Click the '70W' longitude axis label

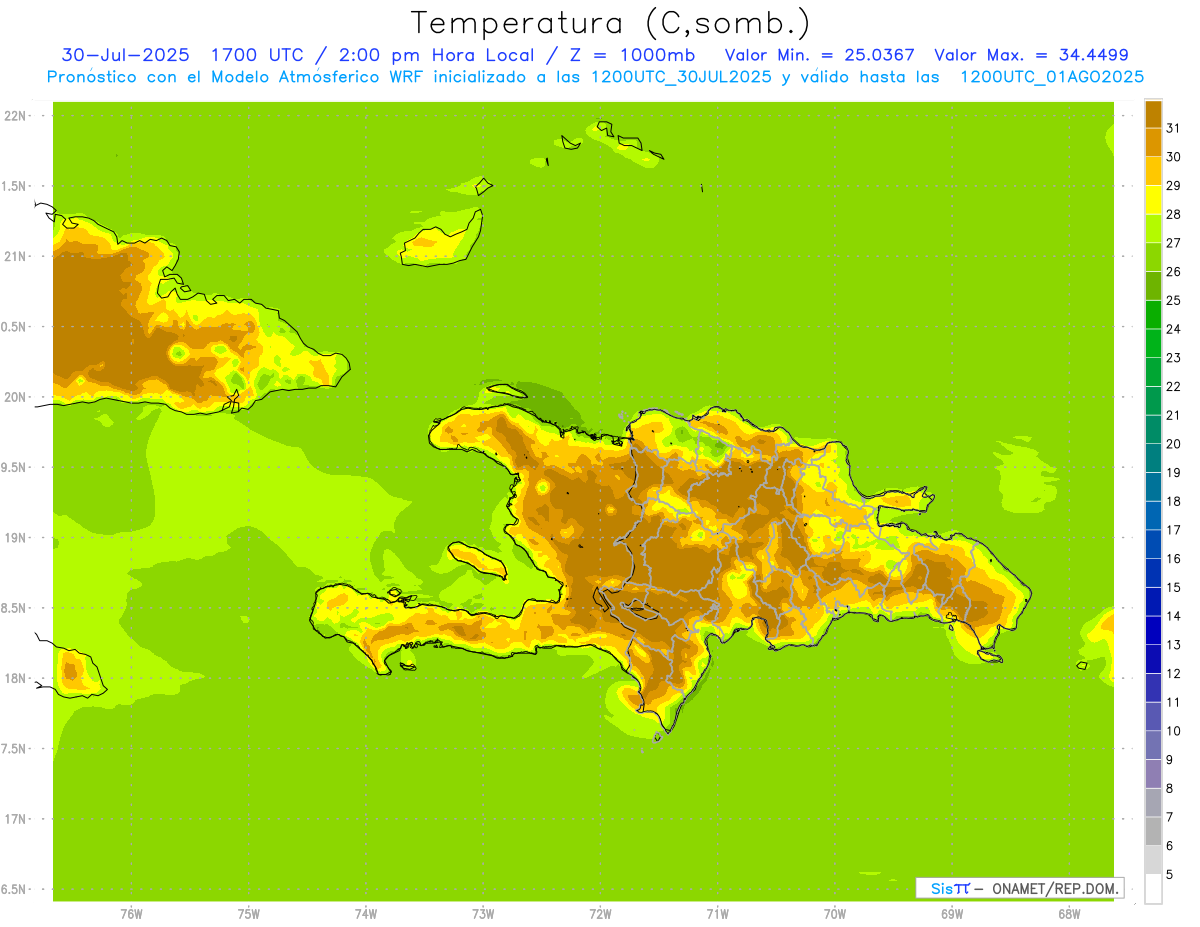[x=834, y=914]
